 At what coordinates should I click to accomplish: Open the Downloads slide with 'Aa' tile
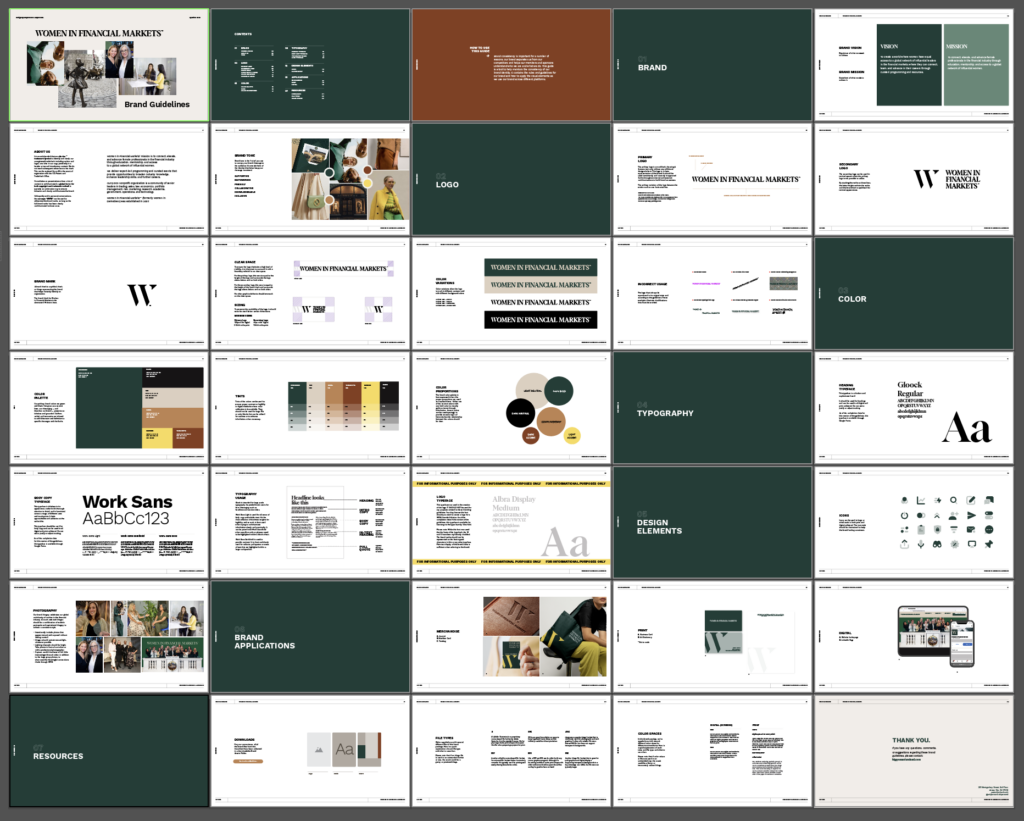coord(310,750)
